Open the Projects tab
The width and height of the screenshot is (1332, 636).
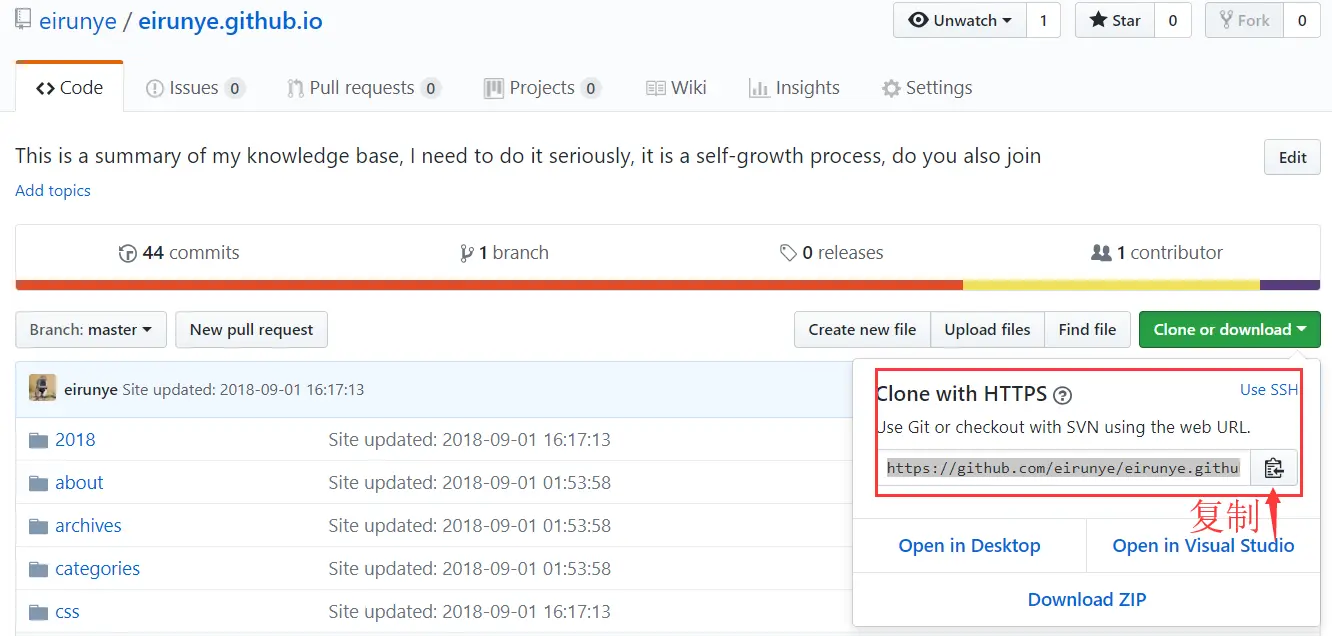(x=542, y=88)
